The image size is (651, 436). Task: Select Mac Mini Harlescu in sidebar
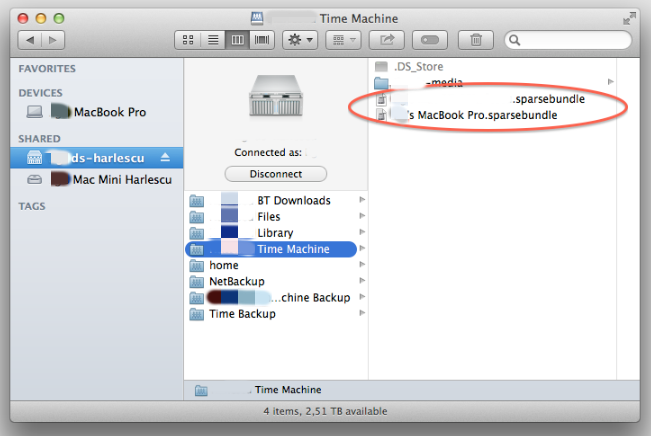tap(122, 180)
